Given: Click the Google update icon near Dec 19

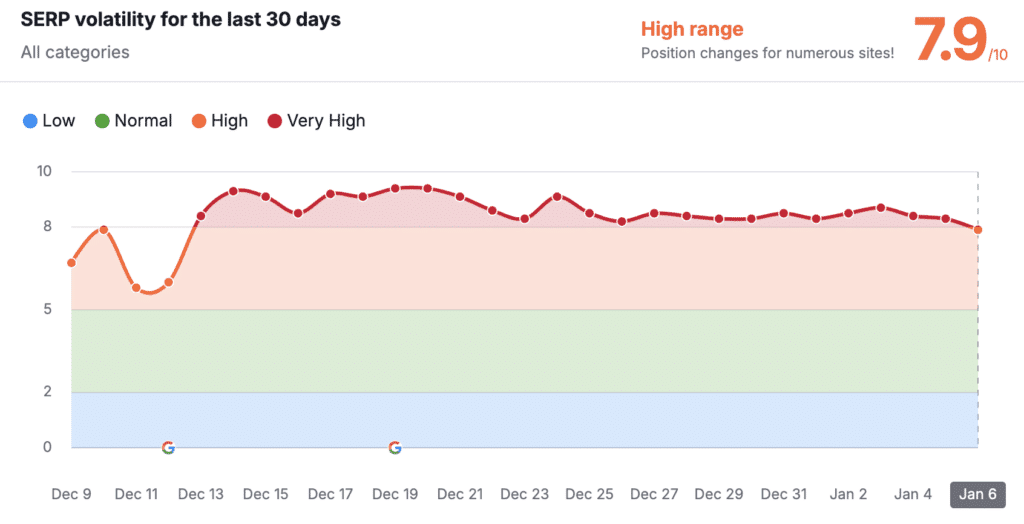Looking at the screenshot, I should coord(395,448).
